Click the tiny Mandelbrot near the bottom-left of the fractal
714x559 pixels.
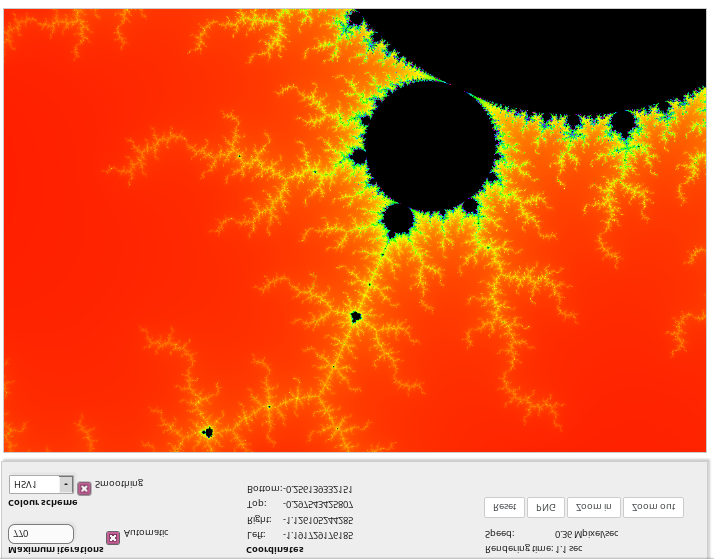click(208, 432)
